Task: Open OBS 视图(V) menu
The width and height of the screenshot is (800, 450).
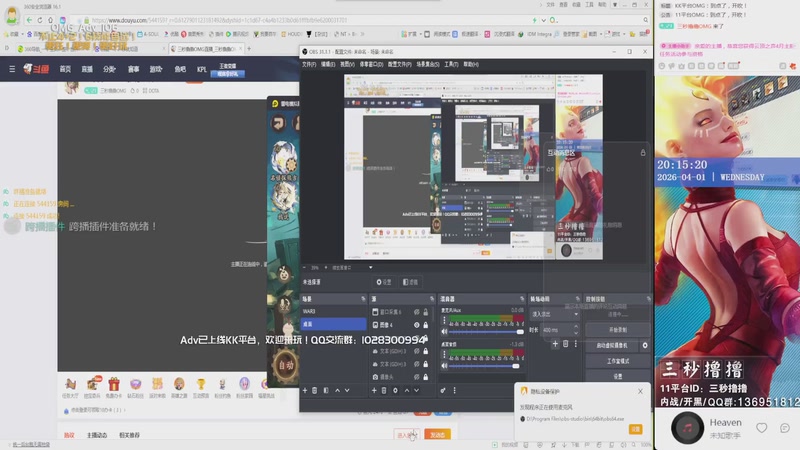Action: [x=347, y=65]
